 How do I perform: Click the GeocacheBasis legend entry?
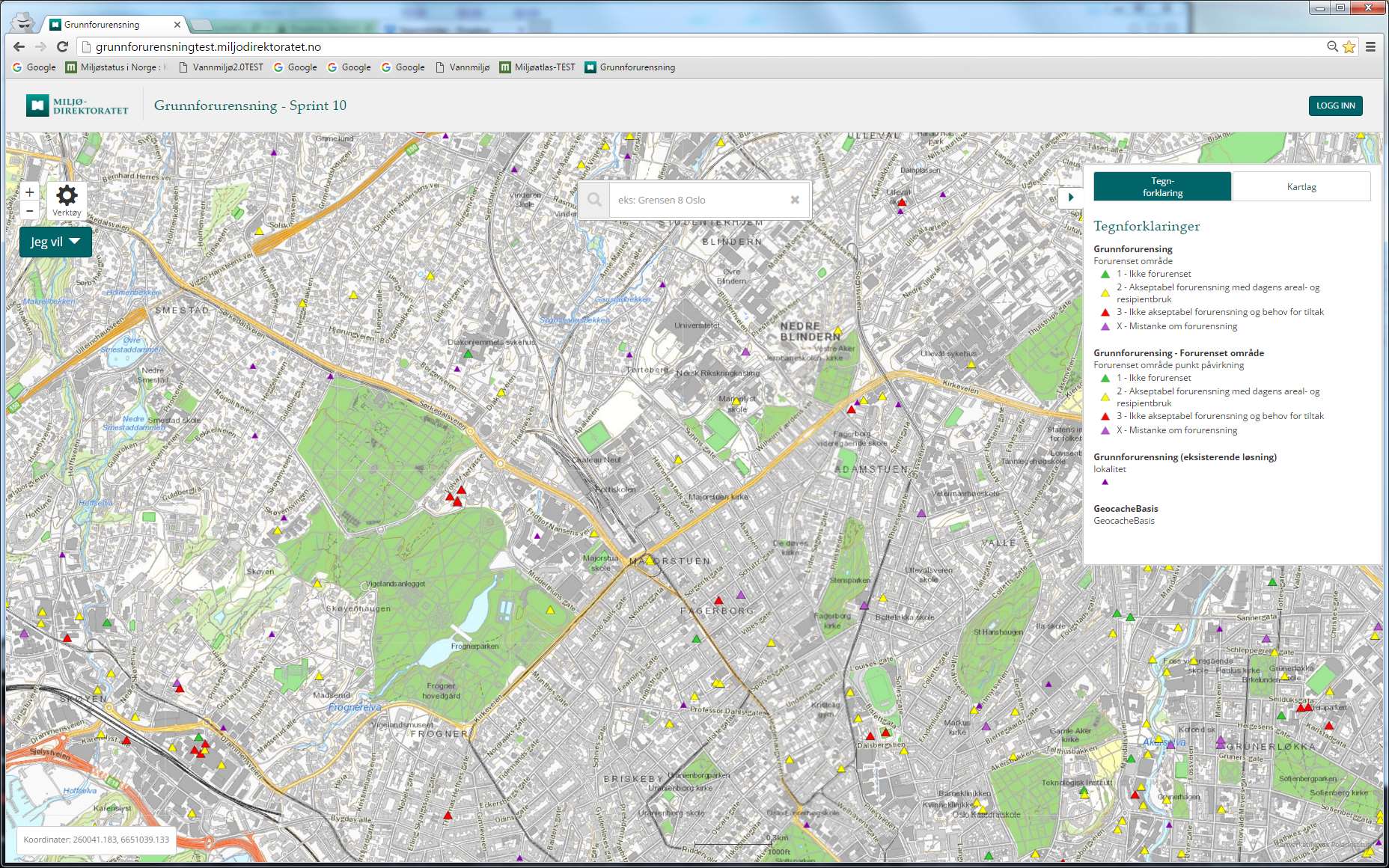click(1124, 521)
